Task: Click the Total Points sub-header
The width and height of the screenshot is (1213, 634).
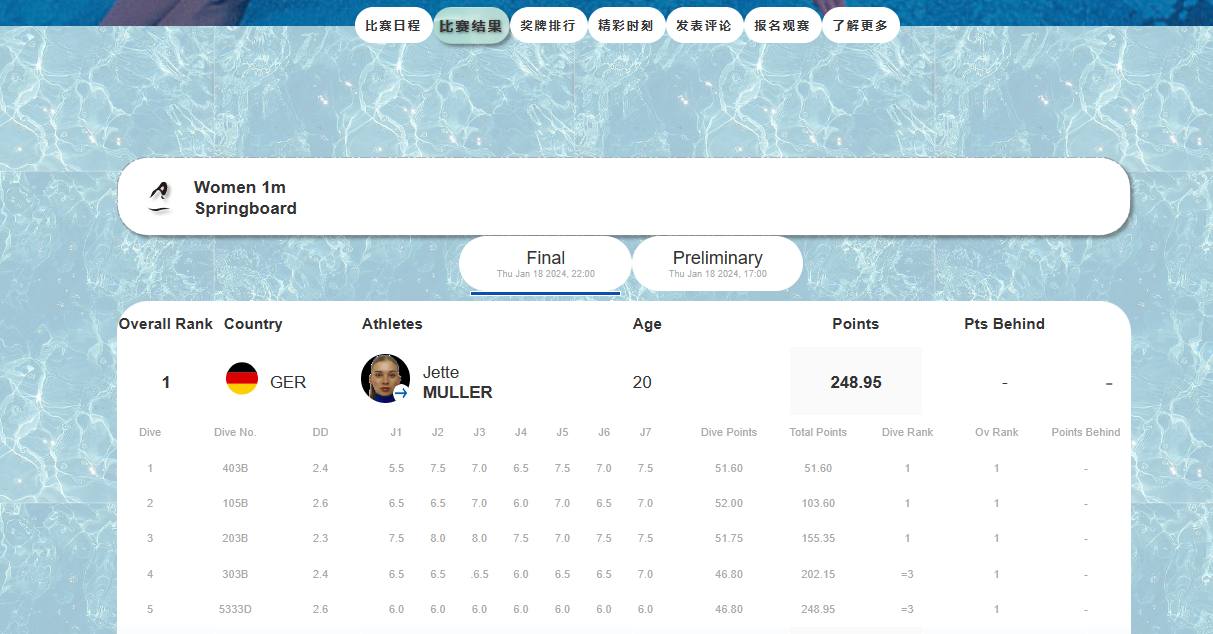Action: click(x=818, y=432)
